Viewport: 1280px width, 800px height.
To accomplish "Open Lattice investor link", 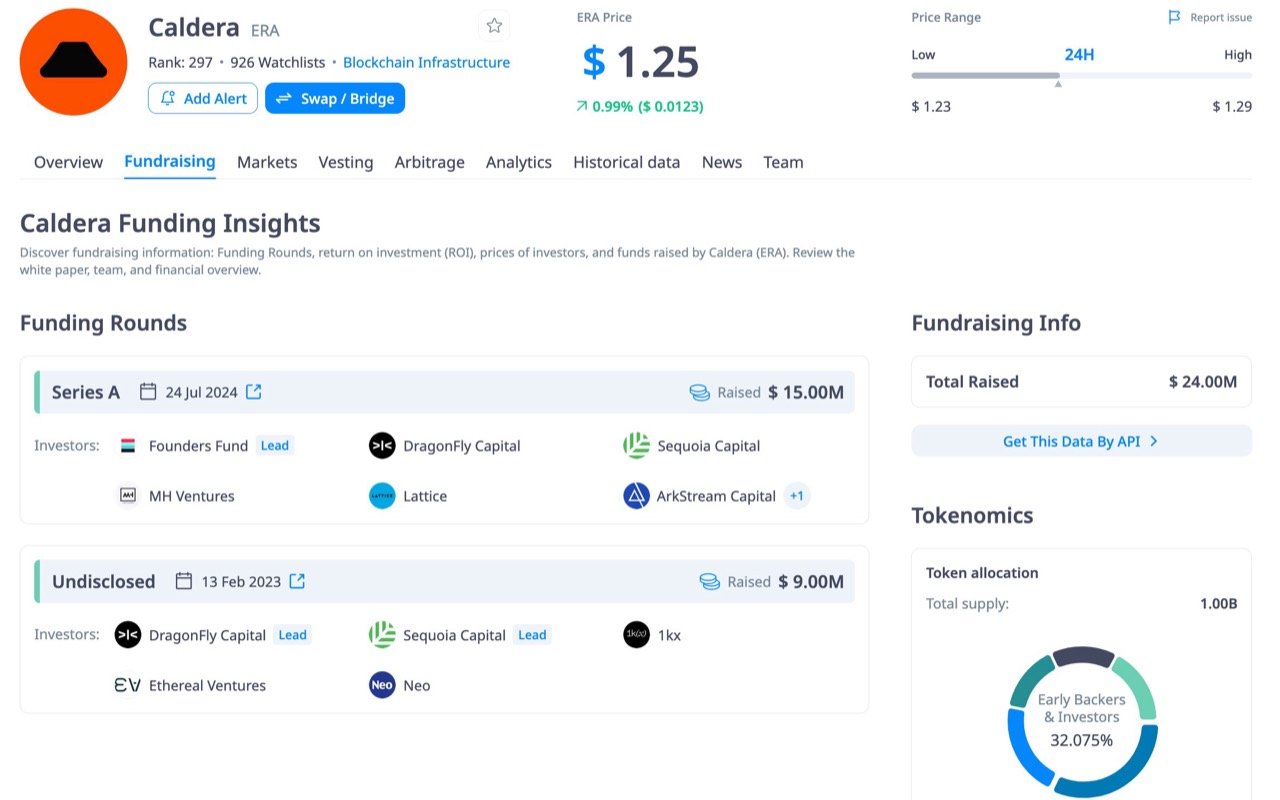I will [x=425, y=496].
